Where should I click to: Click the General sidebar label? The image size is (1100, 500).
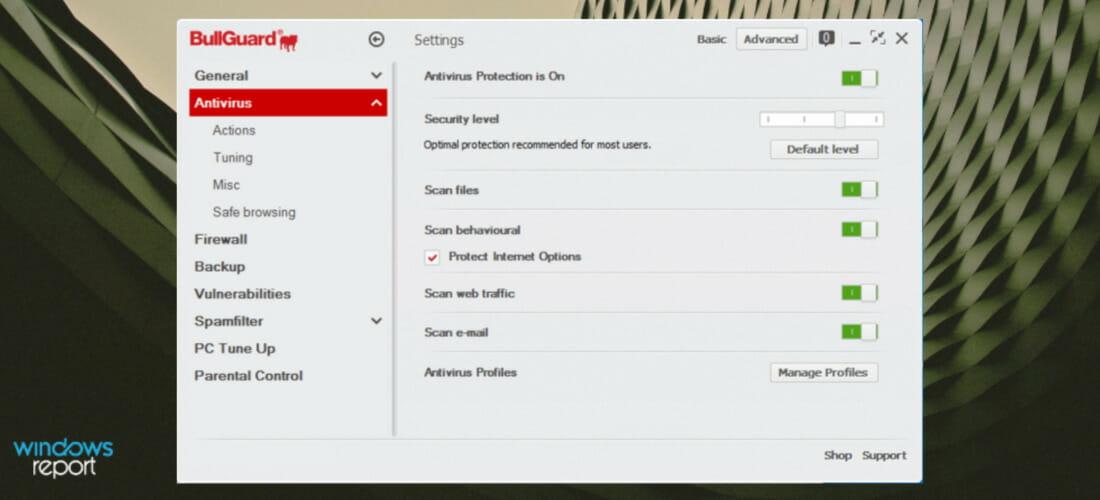[221, 76]
